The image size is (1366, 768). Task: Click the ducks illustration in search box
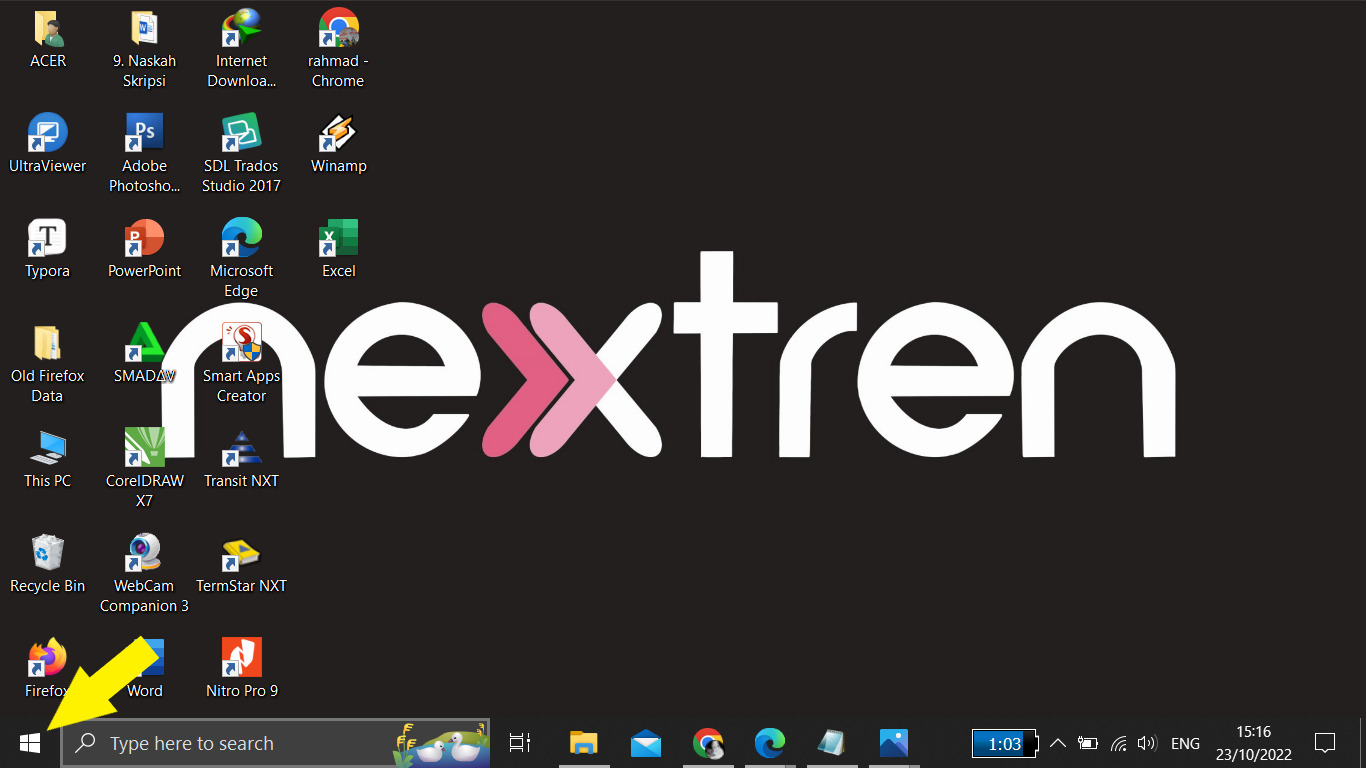pyautogui.click(x=440, y=744)
